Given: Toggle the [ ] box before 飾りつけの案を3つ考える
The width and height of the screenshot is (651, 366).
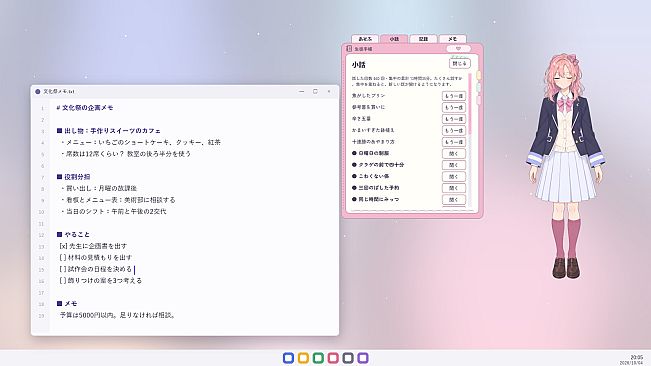Looking at the screenshot, I should [63, 281].
